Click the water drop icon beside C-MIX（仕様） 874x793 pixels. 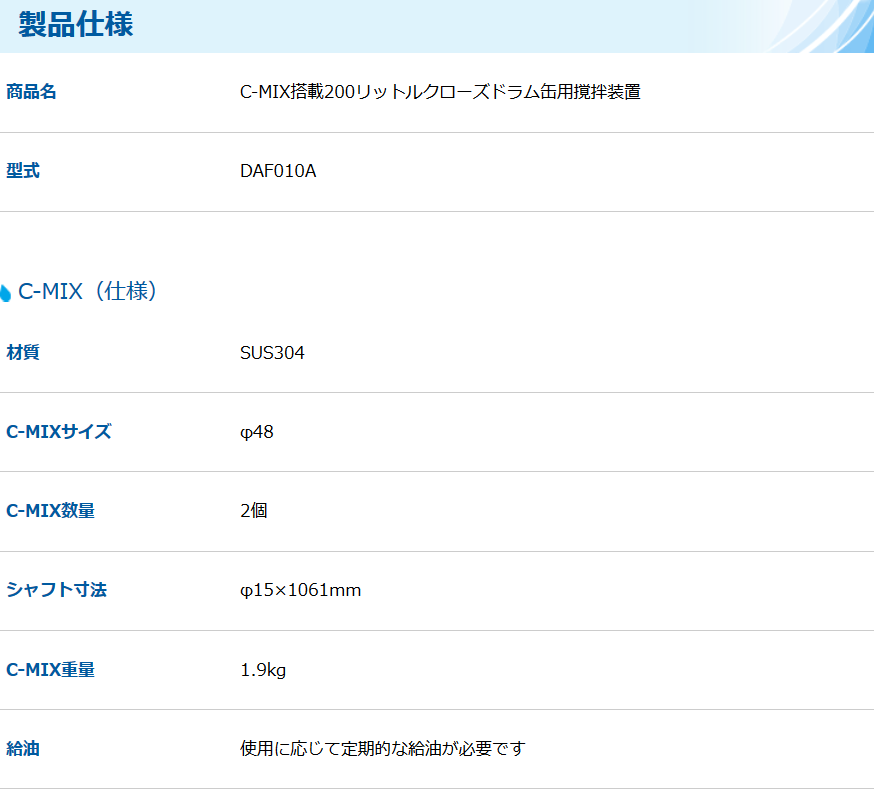click(6, 293)
